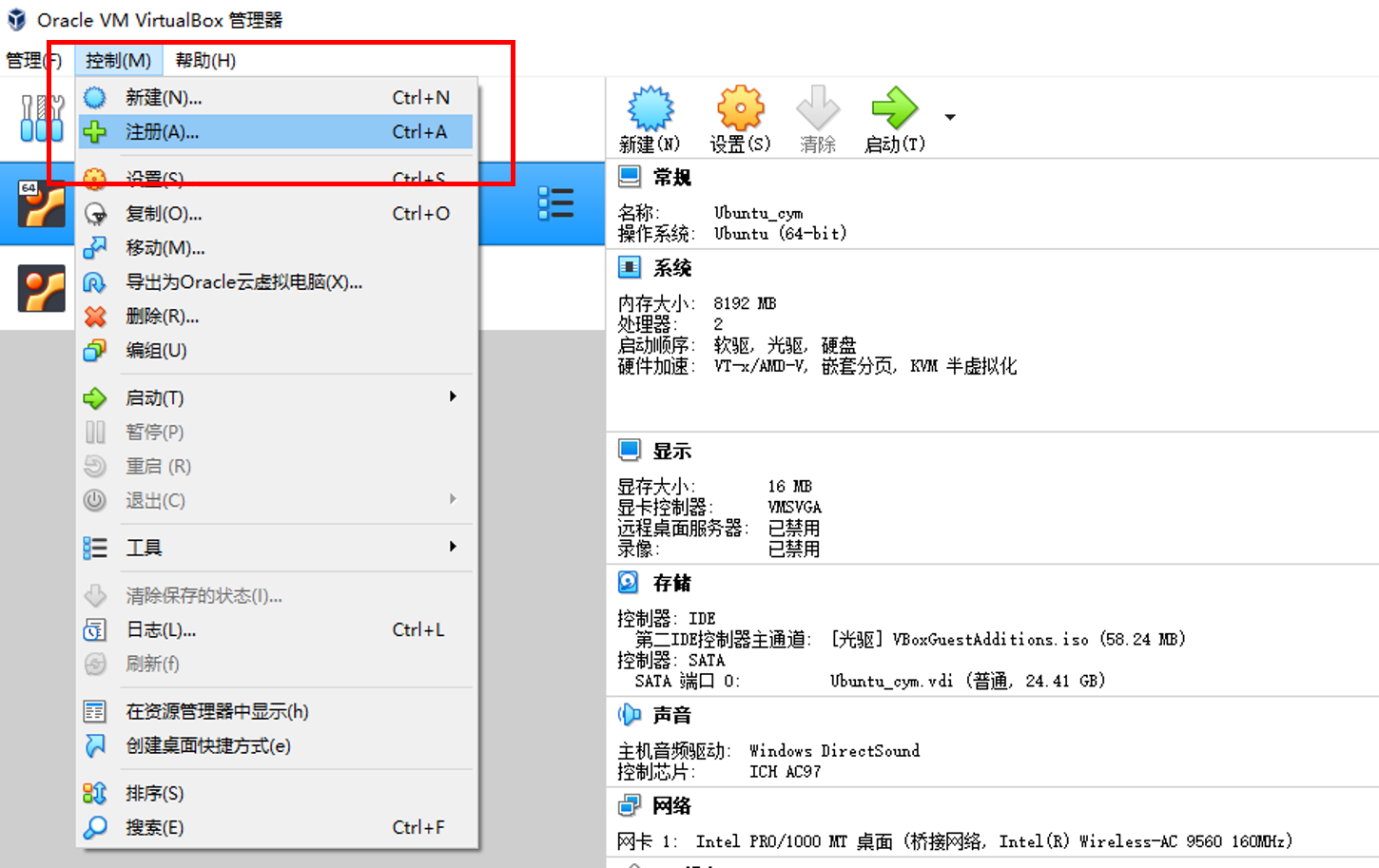Click the 常规 (General) section monitor icon

pyautogui.click(x=631, y=176)
